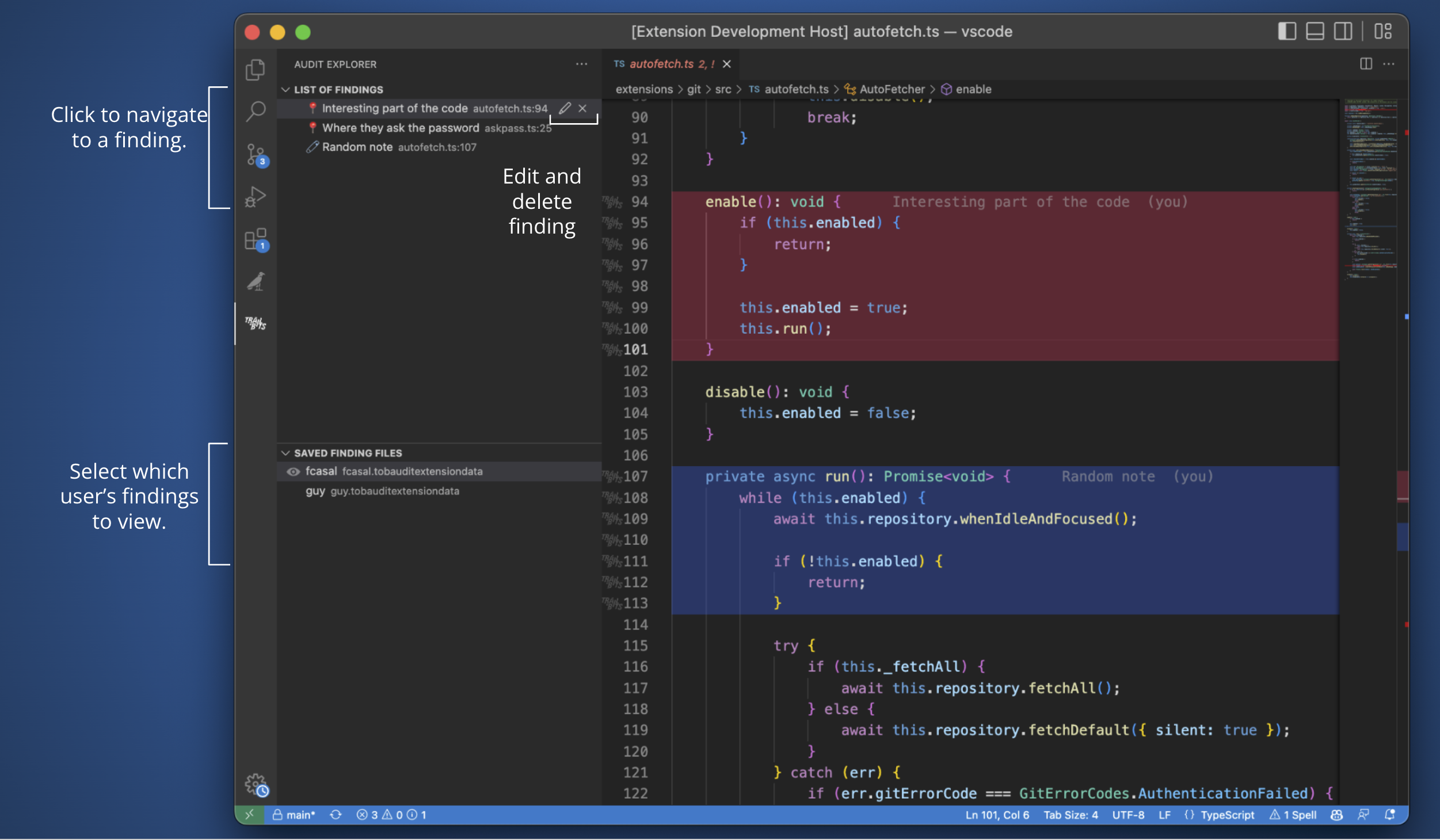
Task: Toggle the Panel layout button
Action: click(x=1315, y=31)
